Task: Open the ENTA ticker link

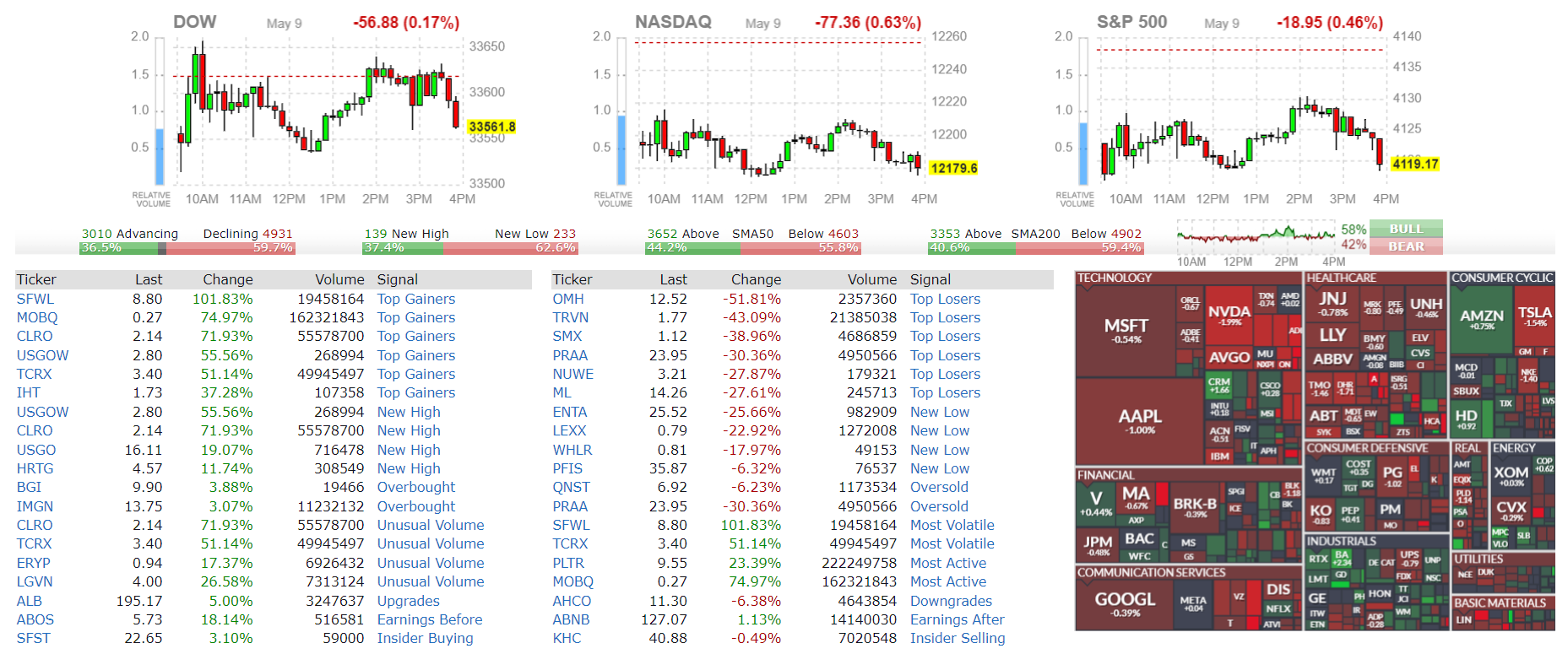Action: pos(570,412)
